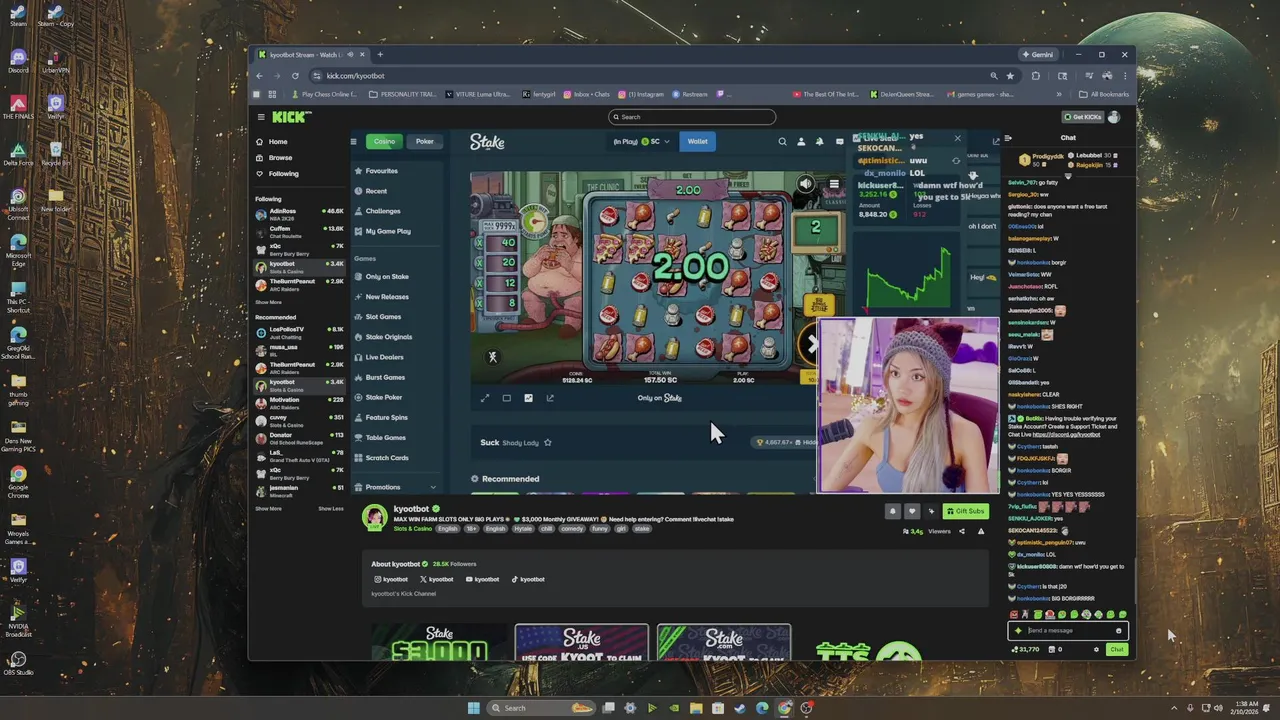The image size is (1280, 720).
Task: Open the Stake profile icon
Action: pyautogui.click(x=801, y=142)
